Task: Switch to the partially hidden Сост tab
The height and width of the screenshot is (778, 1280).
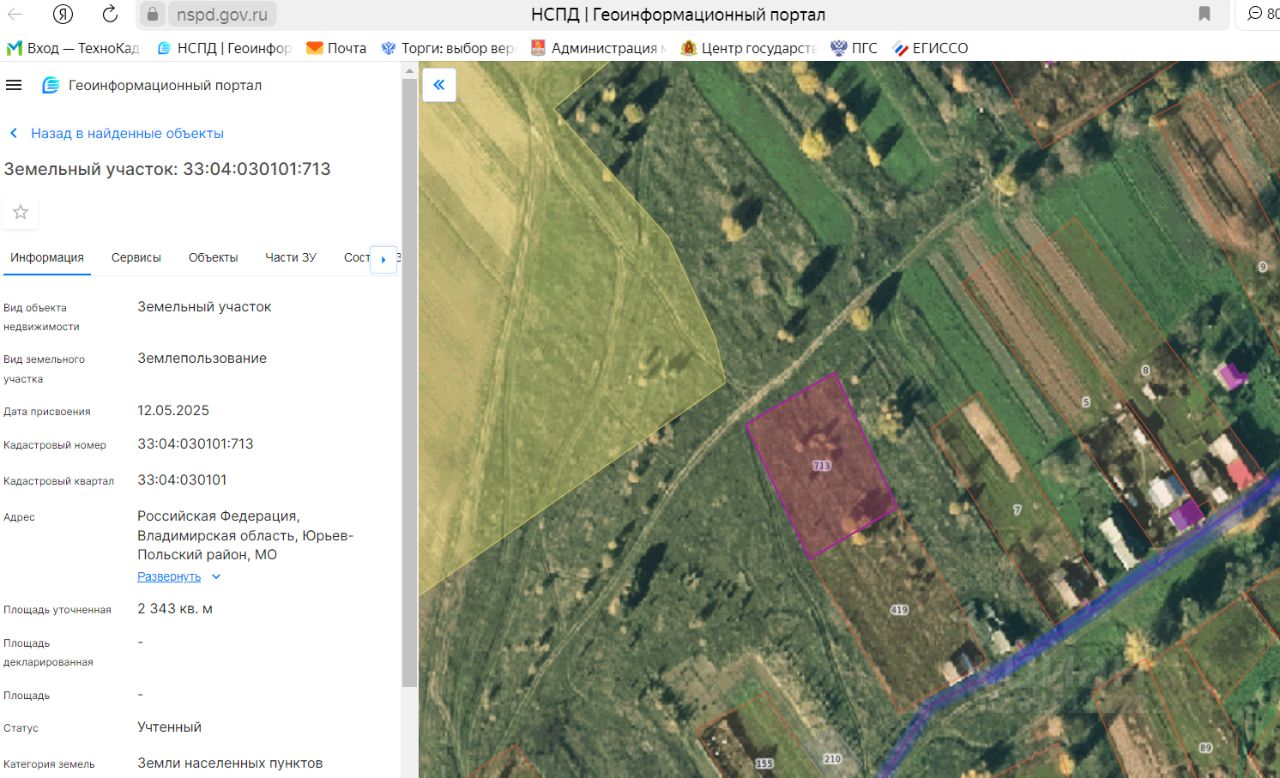Action: pos(356,257)
